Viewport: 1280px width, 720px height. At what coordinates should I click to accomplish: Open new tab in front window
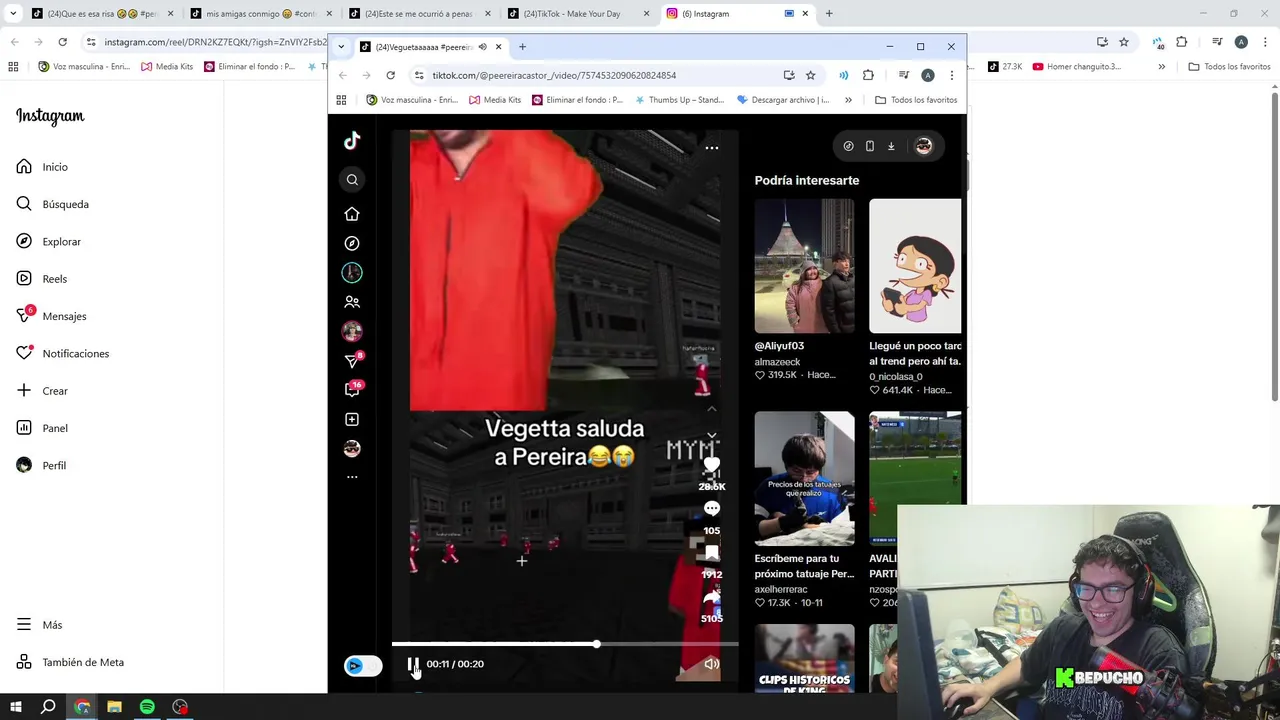(522, 47)
